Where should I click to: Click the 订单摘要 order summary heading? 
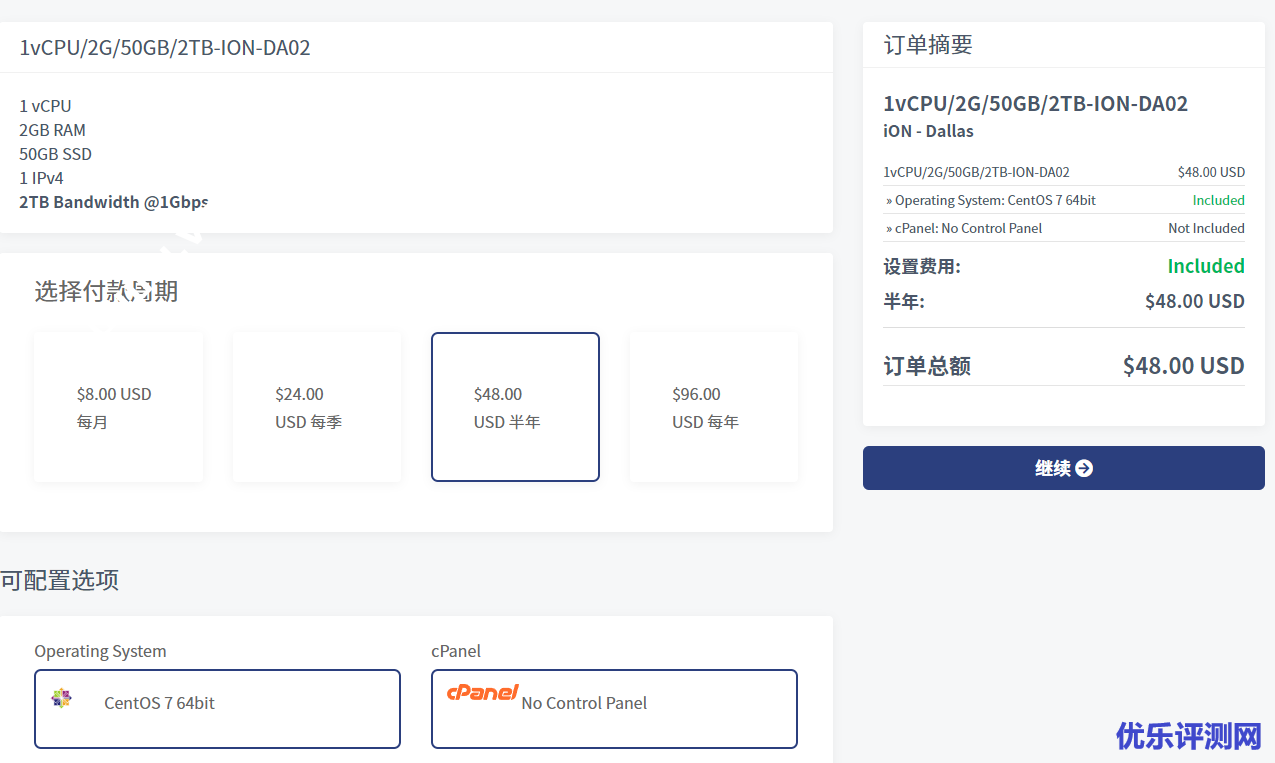coord(928,45)
